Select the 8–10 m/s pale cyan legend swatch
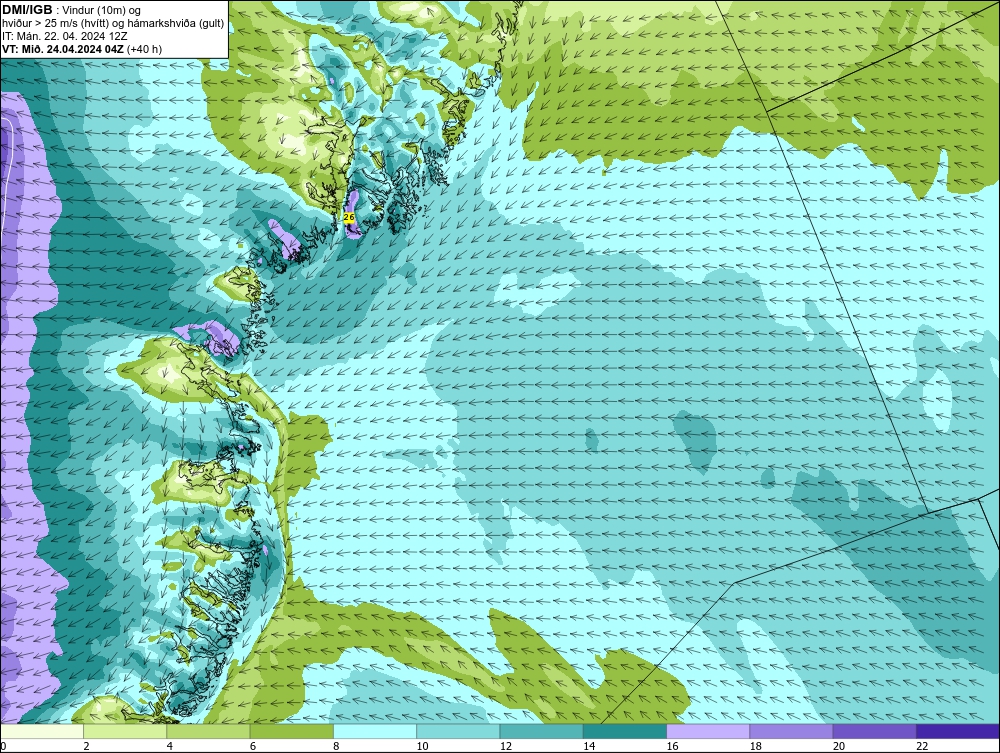Viewport: 1000px width, 753px height. click(375, 731)
